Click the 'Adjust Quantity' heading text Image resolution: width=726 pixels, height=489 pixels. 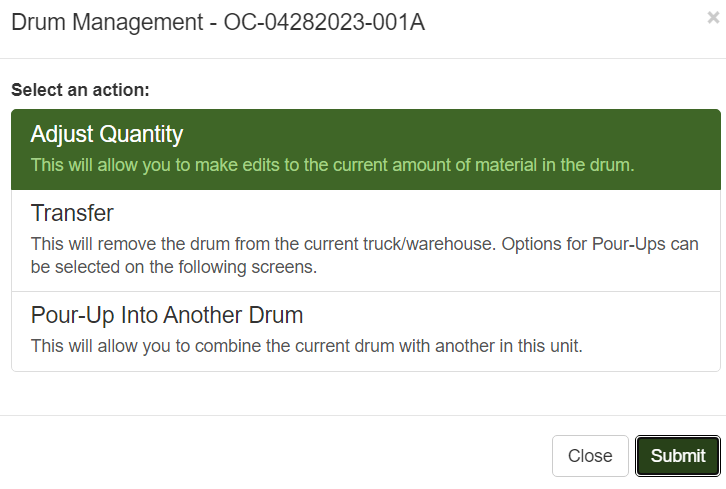tap(107, 134)
